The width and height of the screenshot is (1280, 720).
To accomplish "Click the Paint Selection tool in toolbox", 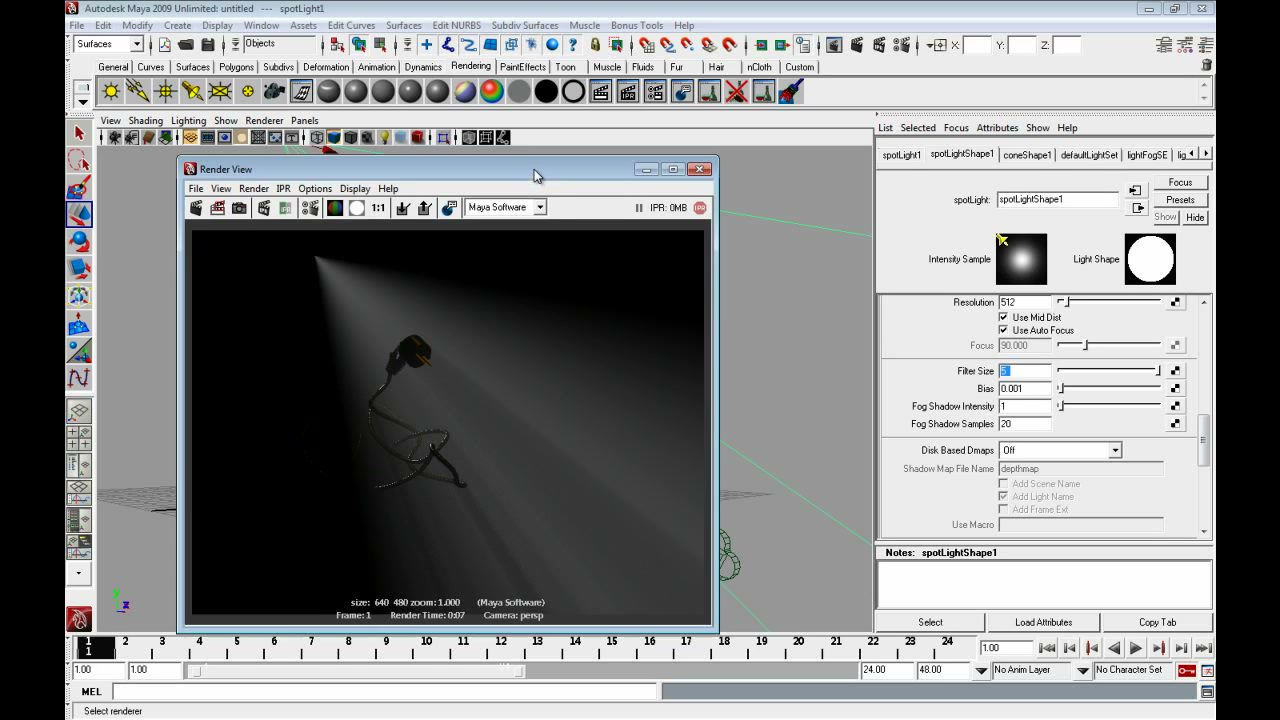I will (79, 187).
